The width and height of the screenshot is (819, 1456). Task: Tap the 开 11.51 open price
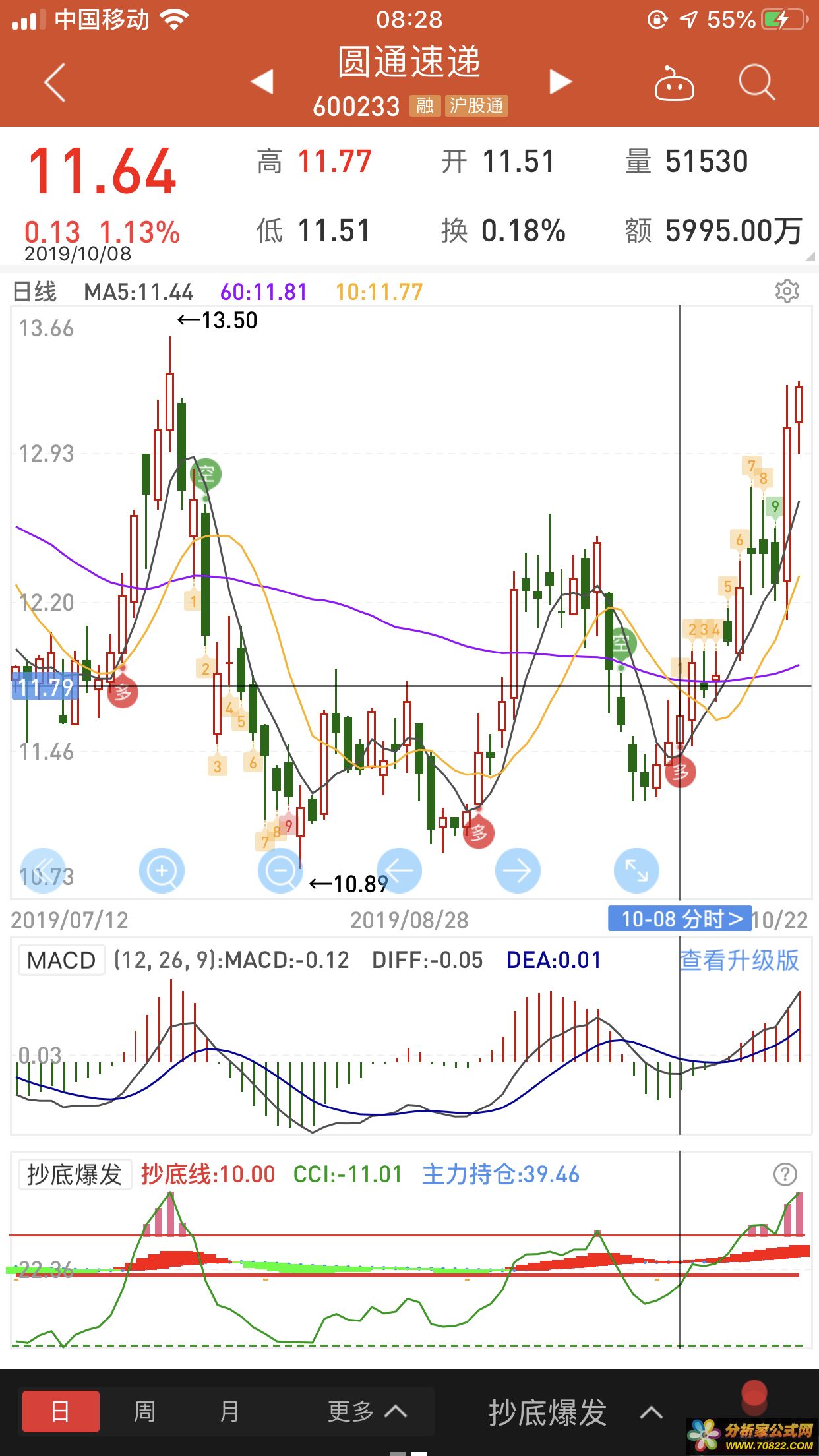(498, 162)
